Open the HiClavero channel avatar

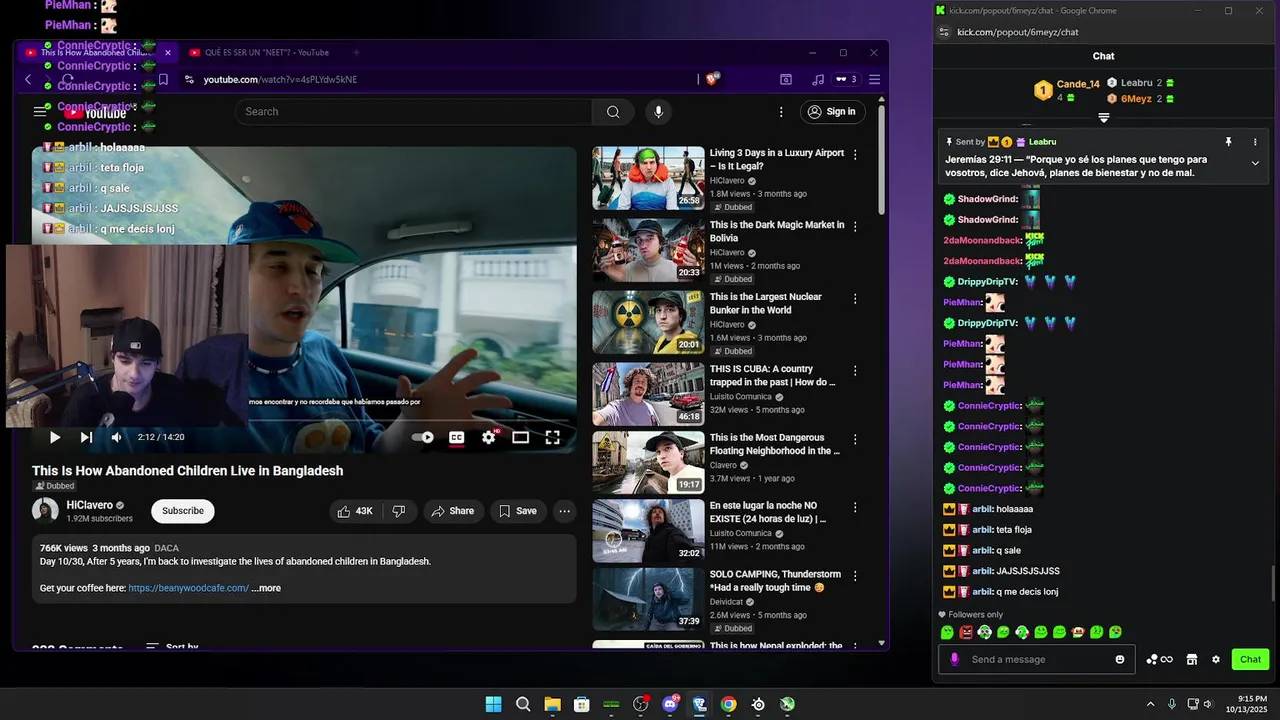click(x=45, y=511)
